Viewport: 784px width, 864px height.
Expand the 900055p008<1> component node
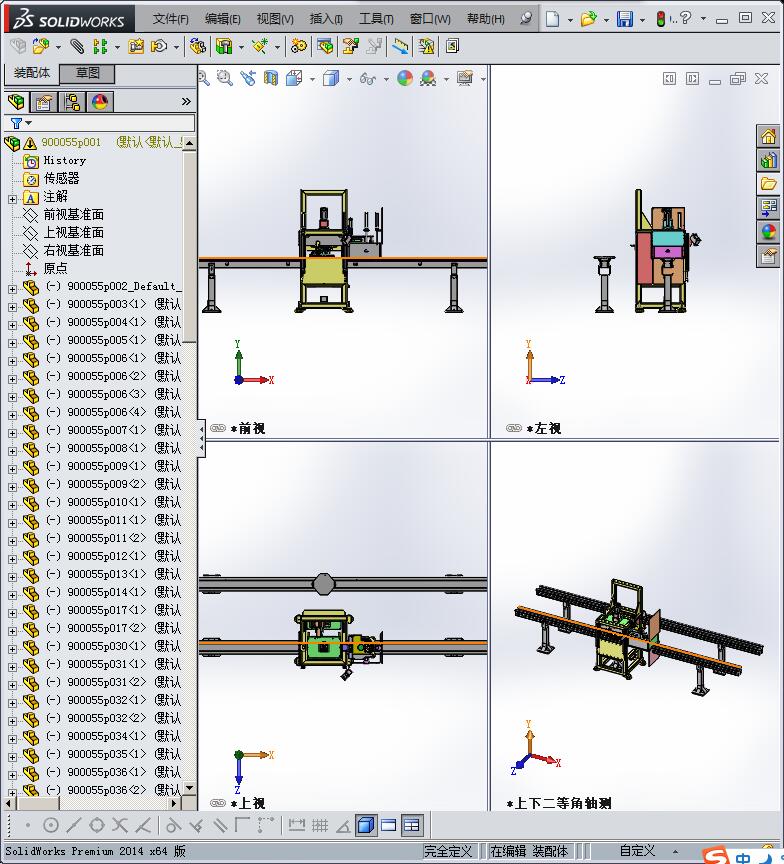click(x=12, y=451)
